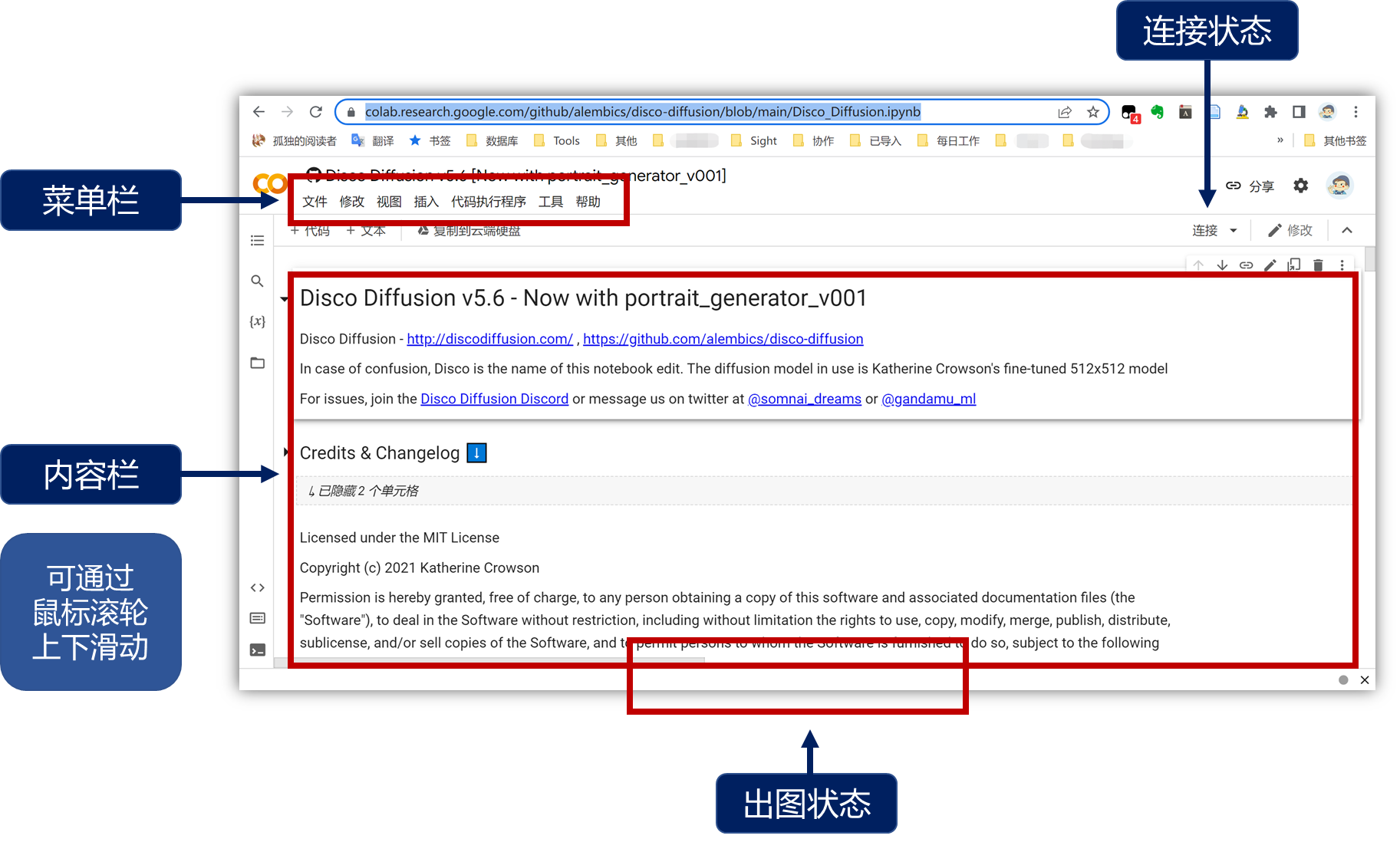
Task: Open the command palette icon
Action: [x=258, y=618]
